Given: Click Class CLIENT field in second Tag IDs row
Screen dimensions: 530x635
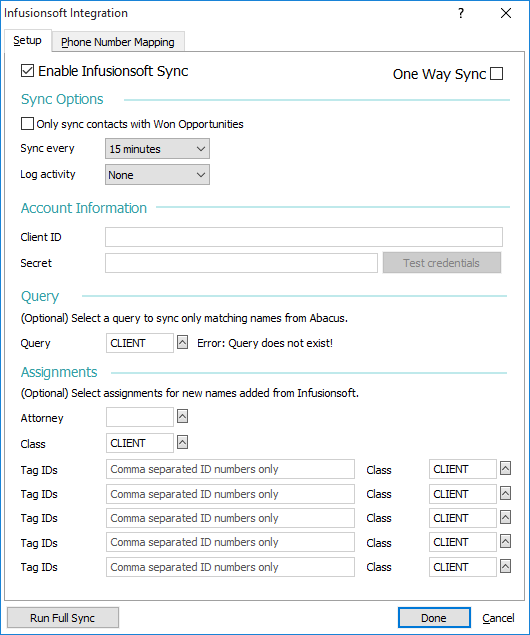Looking at the screenshot, I should [x=463, y=494].
